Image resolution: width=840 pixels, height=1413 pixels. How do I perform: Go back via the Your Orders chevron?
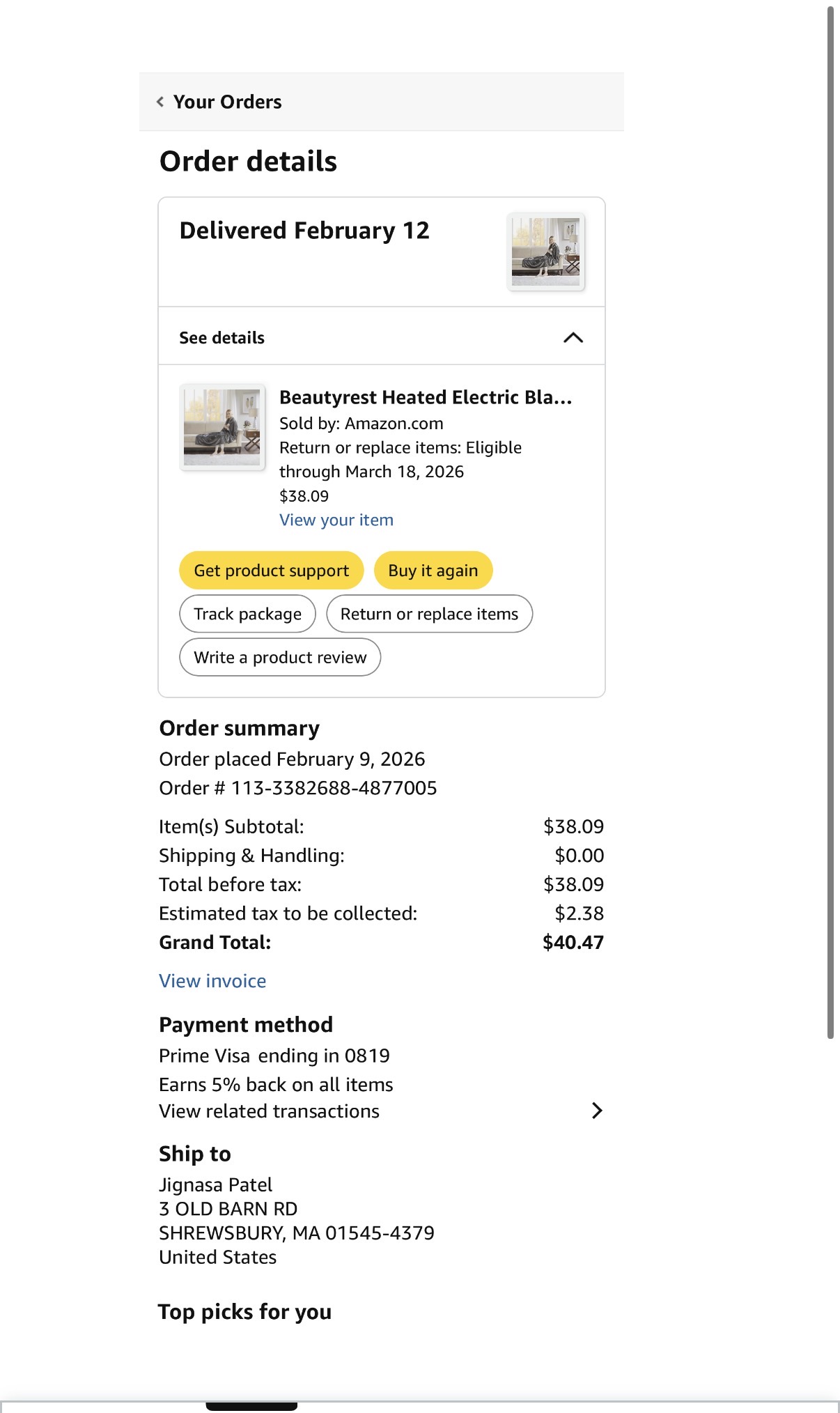[x=160, y=102]
